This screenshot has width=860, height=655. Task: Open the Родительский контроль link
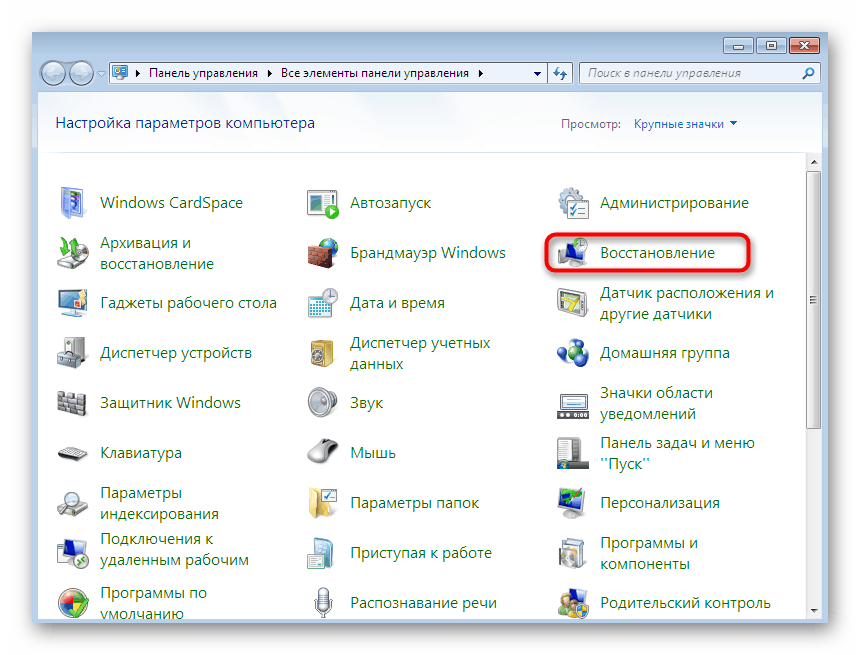tap(685, 603)
